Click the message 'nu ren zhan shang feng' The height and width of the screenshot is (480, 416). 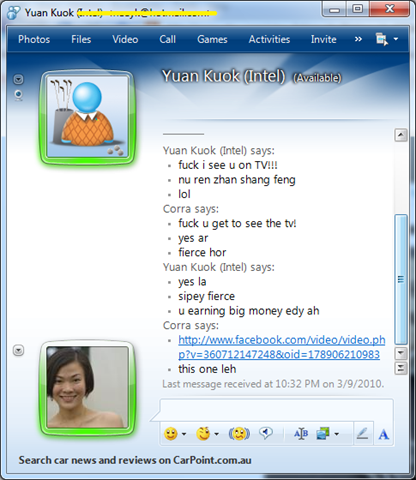pyautogui.click(x=237, y=180)
